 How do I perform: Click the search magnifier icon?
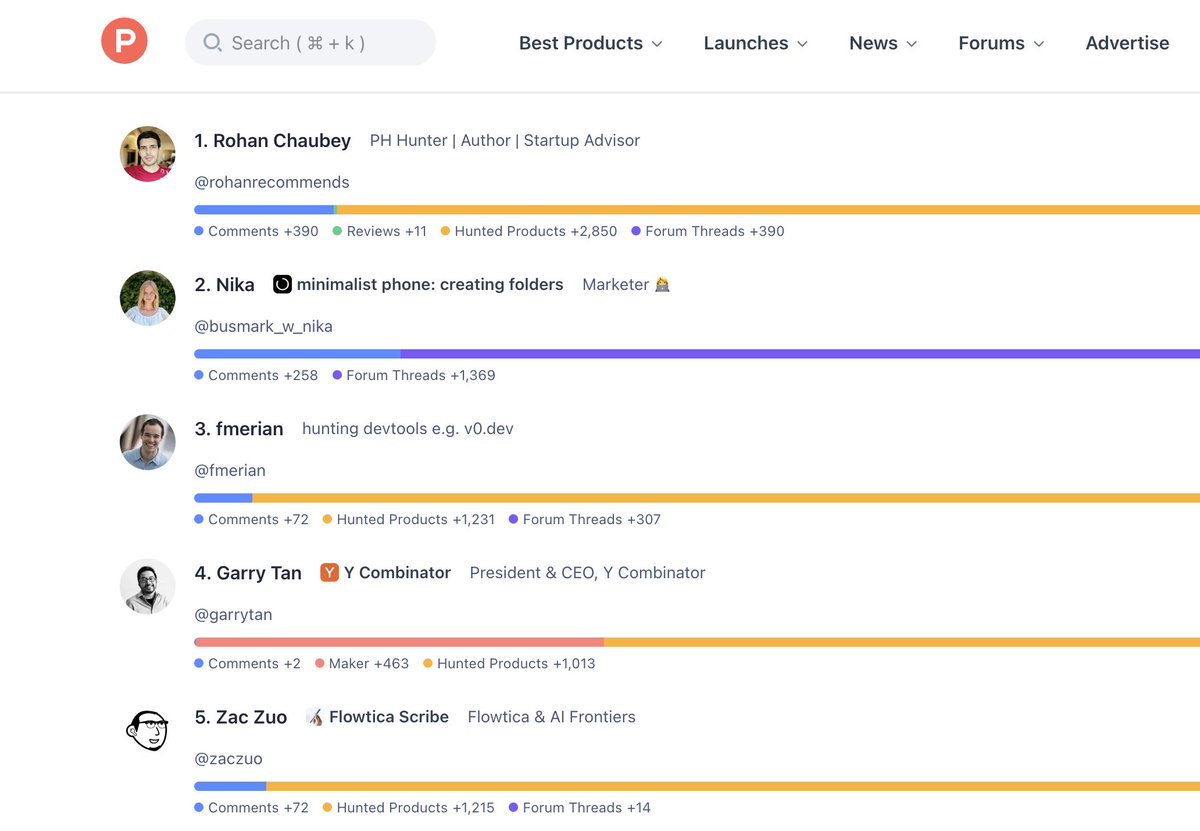click(212, 43)
